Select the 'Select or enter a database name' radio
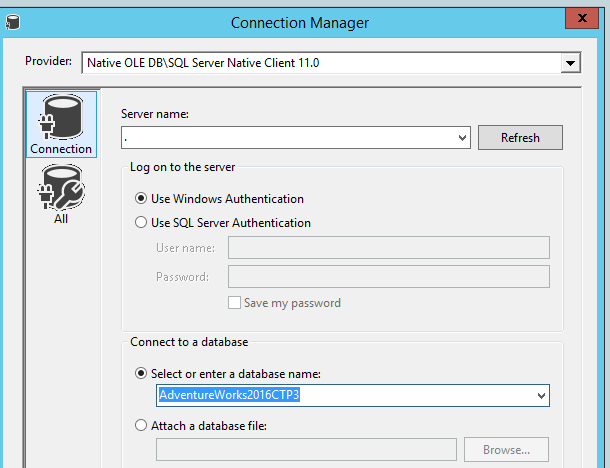 141,373
